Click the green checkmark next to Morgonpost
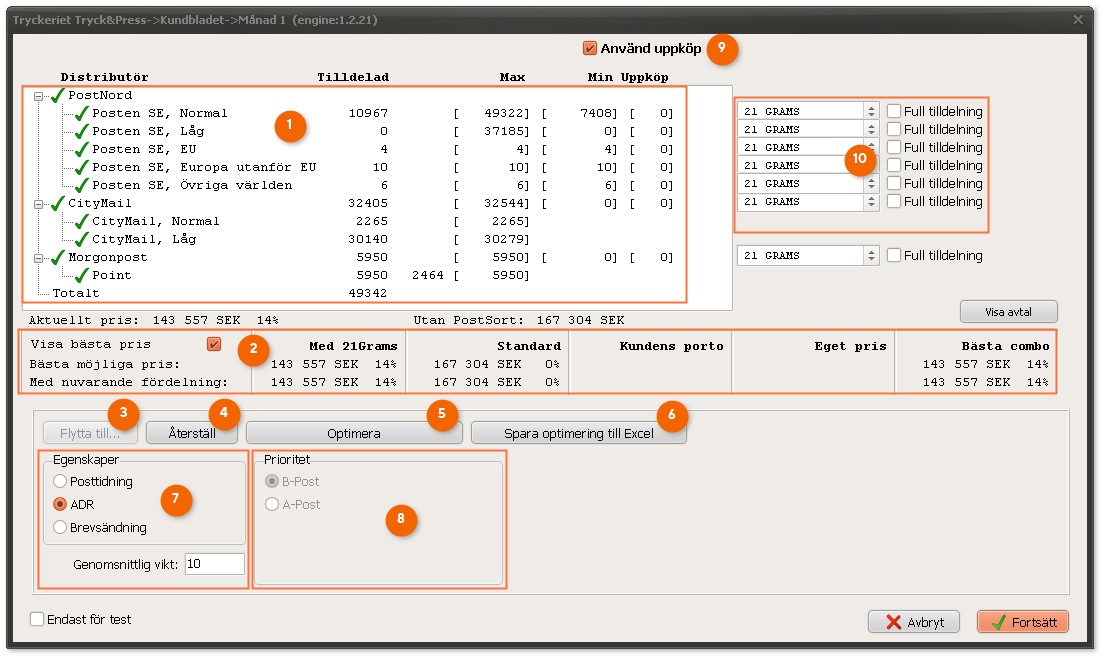Screen dimensions: 1104x659 coord(58,257)
